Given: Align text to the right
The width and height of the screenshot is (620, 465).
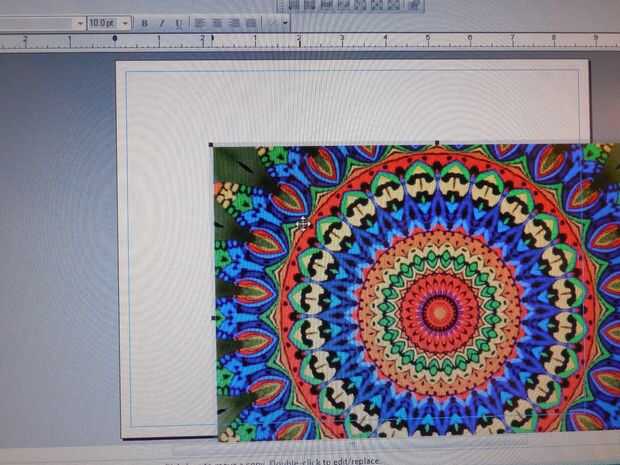Looking at the screenshot, I should 234,23.
